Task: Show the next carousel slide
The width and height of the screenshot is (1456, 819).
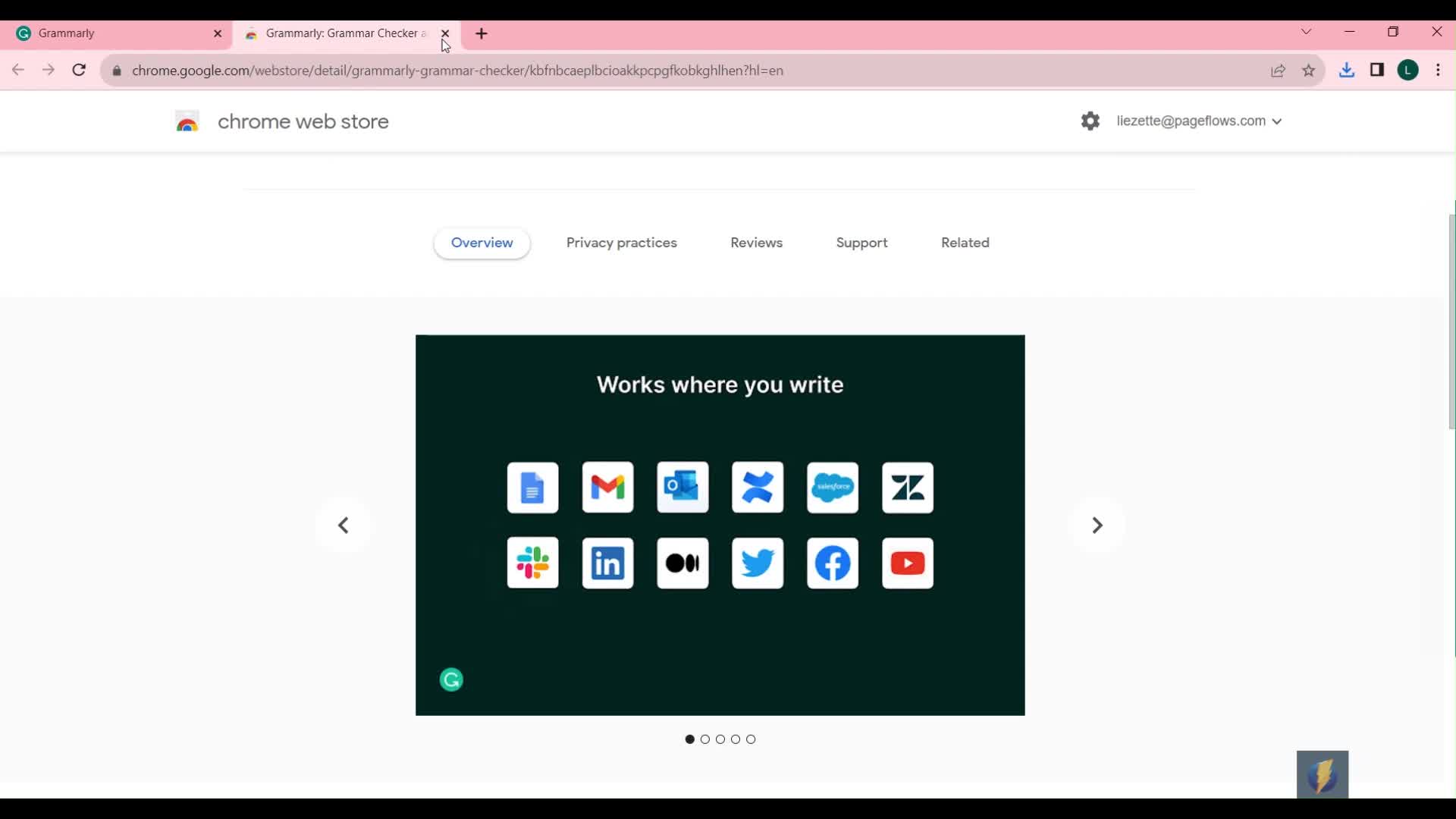Action: tap(1097, 525)
